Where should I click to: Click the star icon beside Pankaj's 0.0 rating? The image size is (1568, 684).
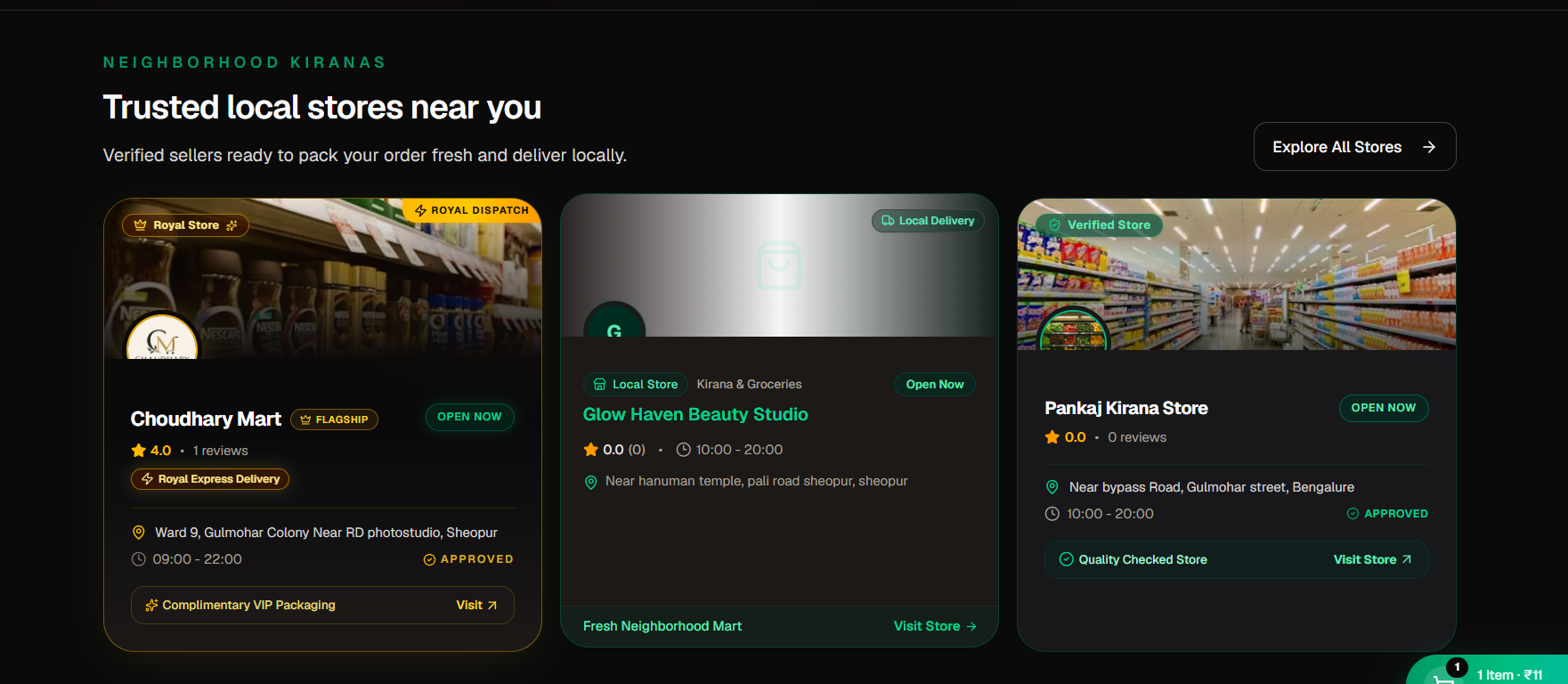(x=1052, y=437)
